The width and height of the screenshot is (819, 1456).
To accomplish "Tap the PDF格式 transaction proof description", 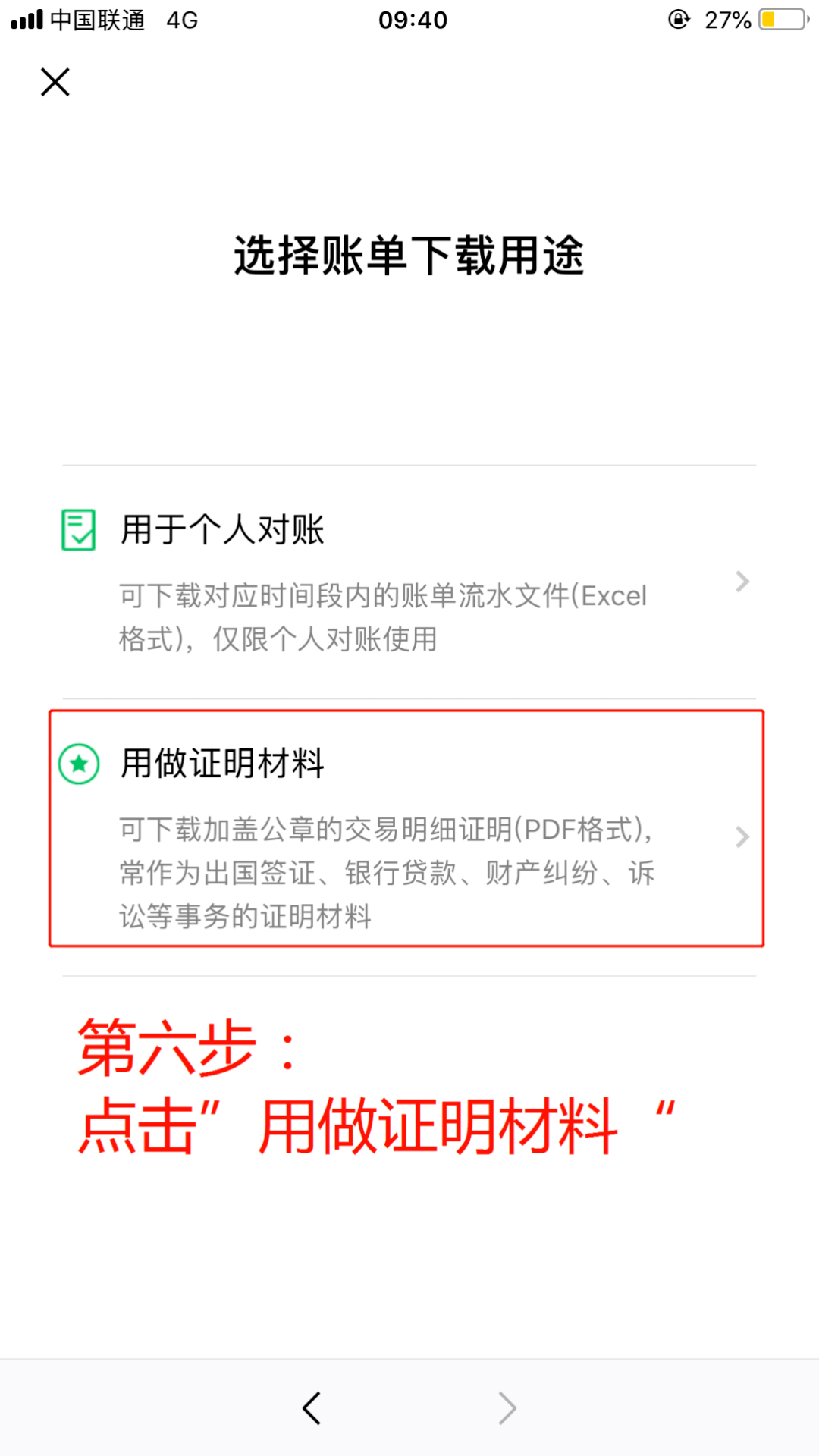I will [x=387, y=873].
